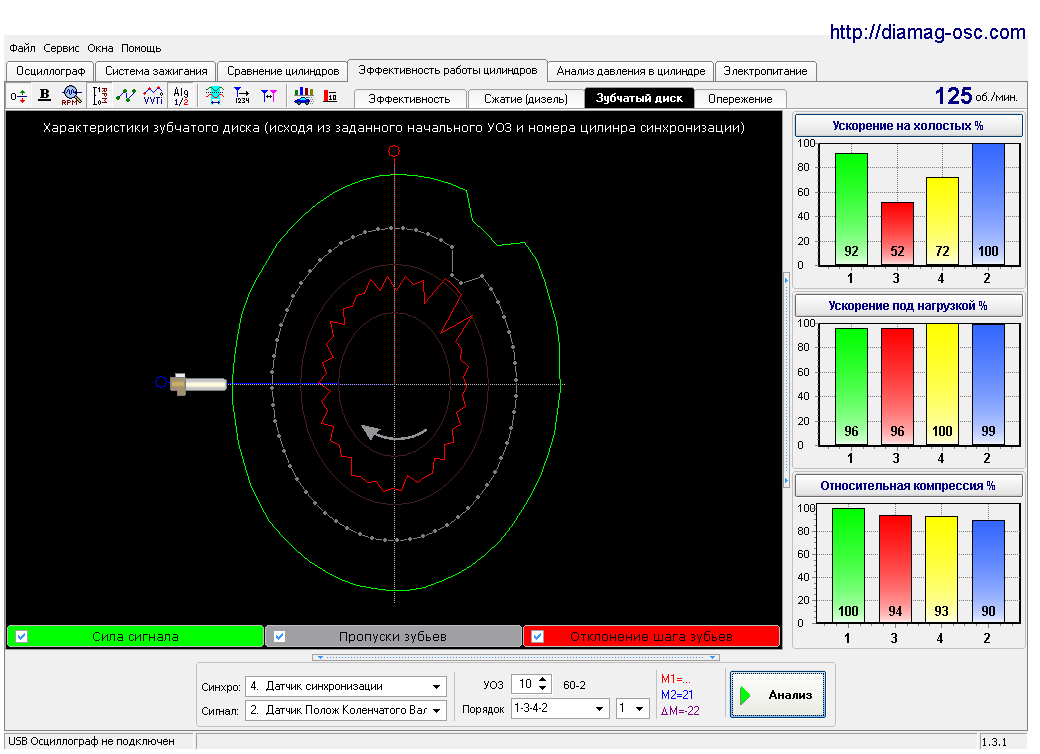1040x754 pixels.
Task: Click the gray Пропуски зубьев label bar
Action: tap(393, 637)
